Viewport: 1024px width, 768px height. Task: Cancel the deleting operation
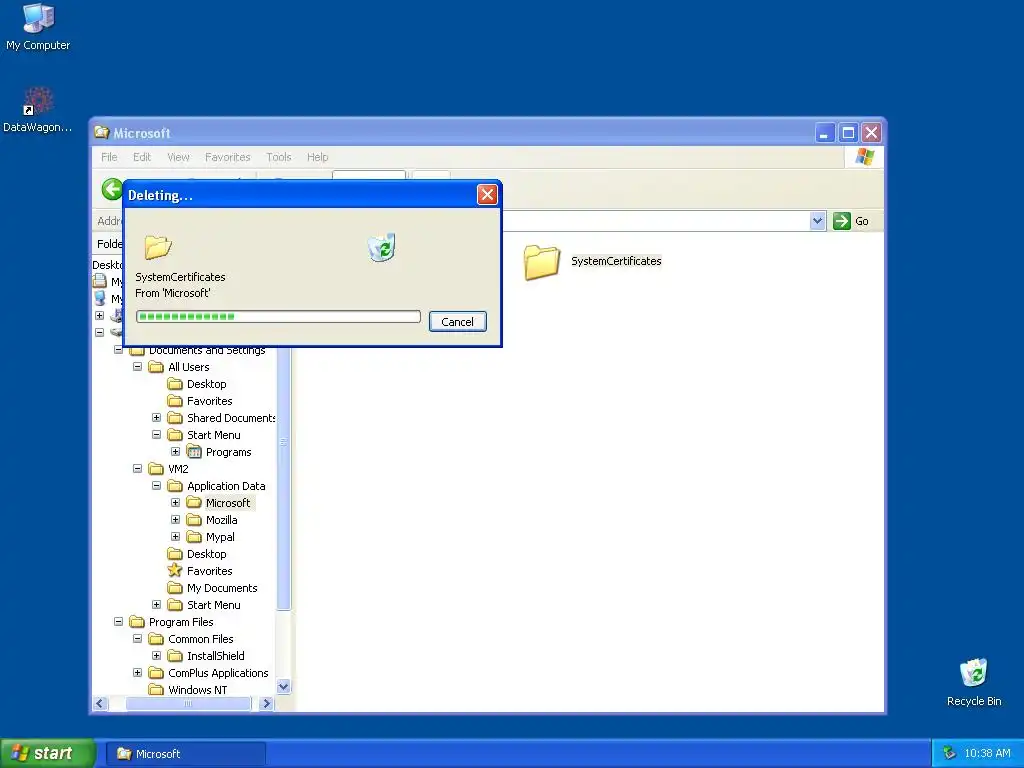[457, 321]
